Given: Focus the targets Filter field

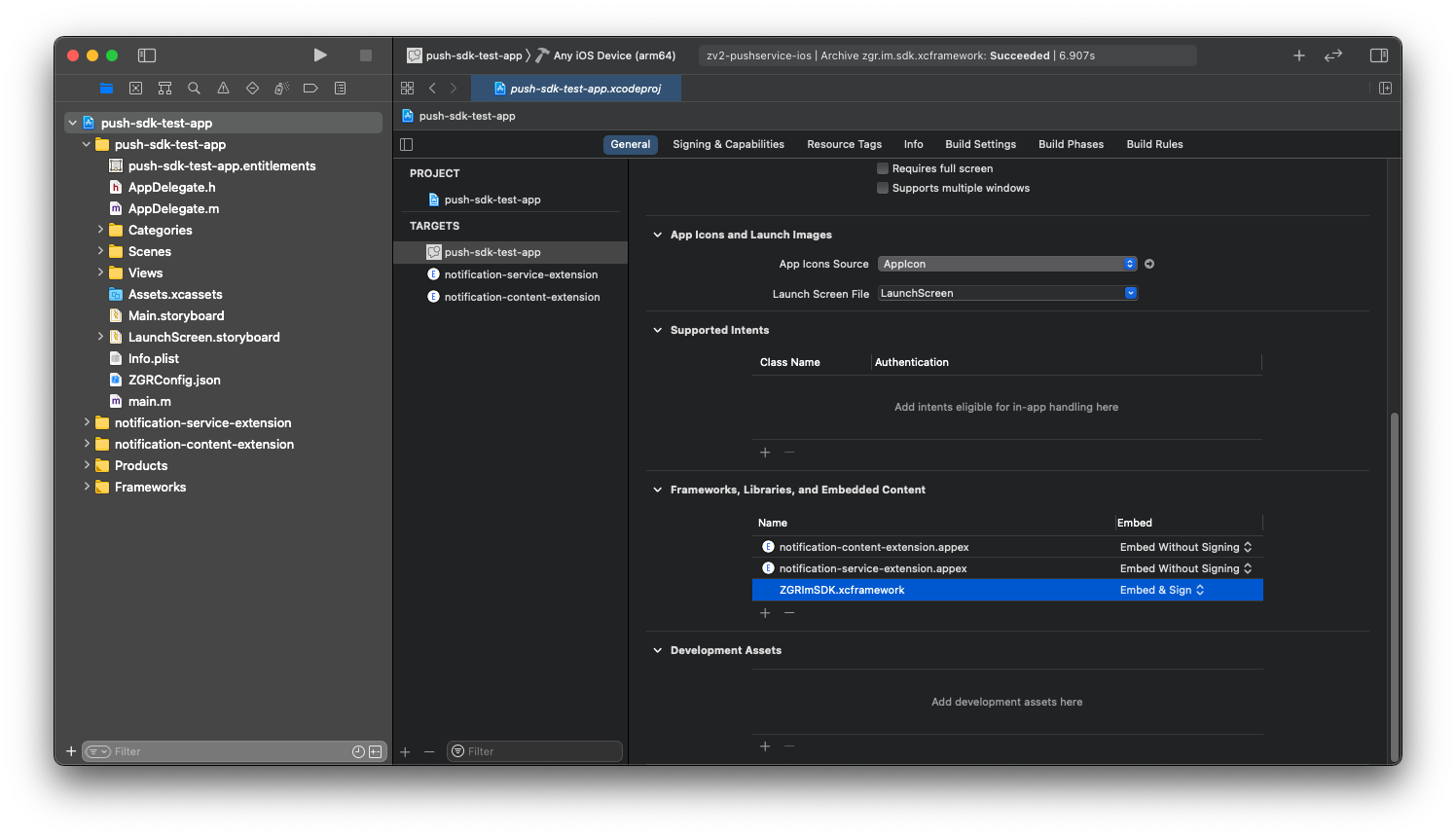Looking at the screenshot, I should 534,751.
